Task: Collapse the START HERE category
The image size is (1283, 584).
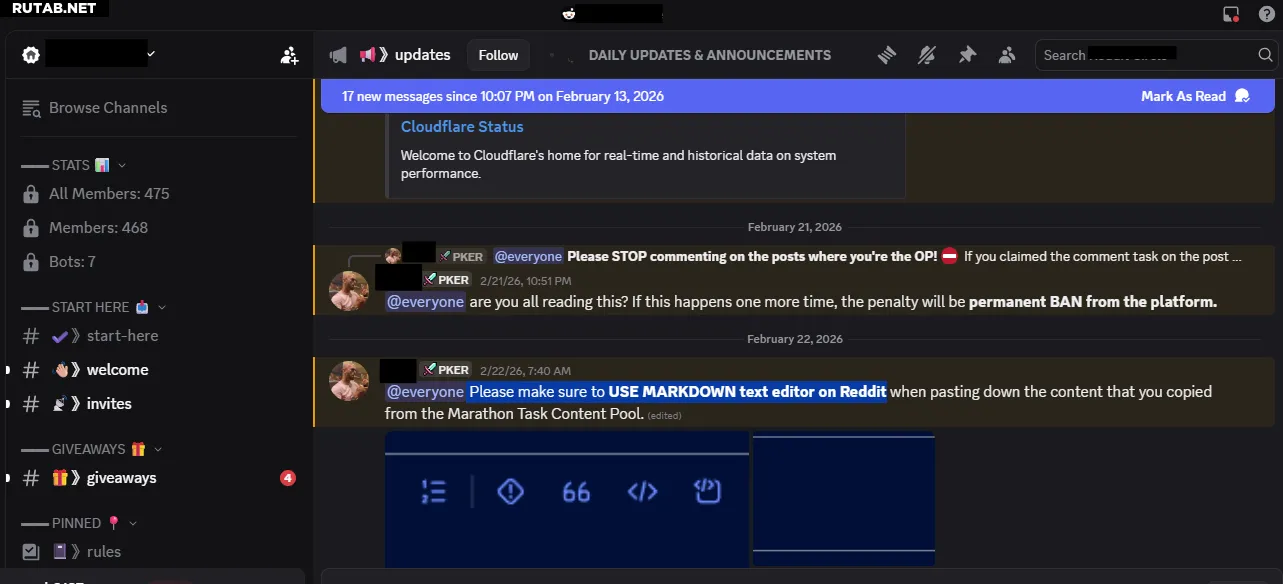Action: pyautogui.click(x=162, y=307)
